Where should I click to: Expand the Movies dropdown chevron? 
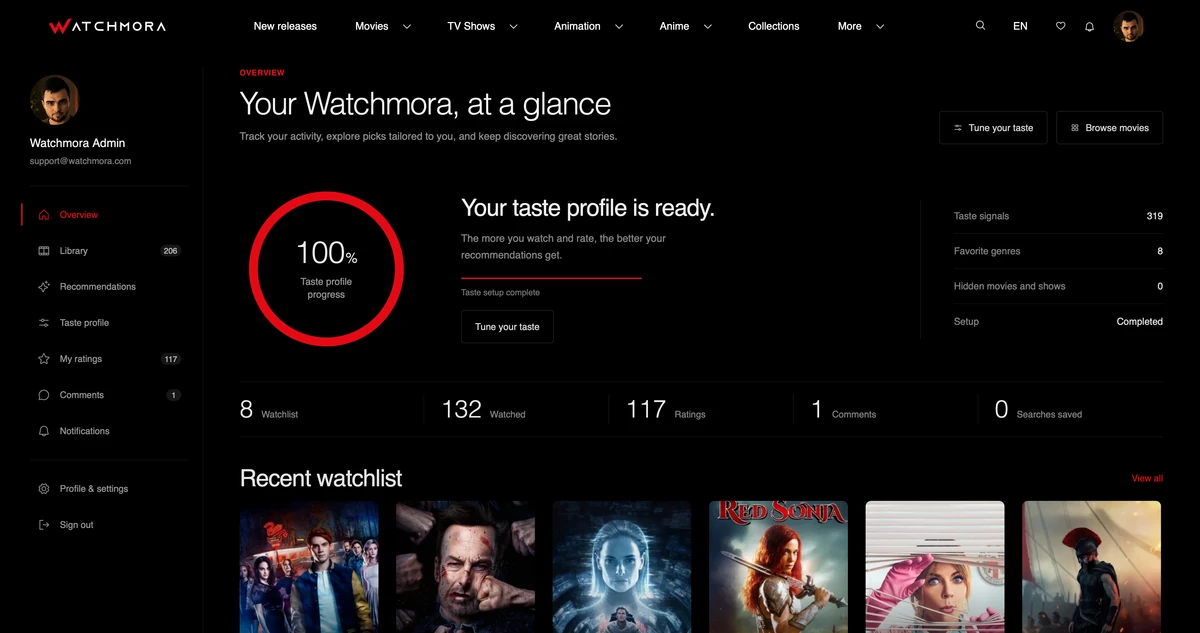pos(407,27)
